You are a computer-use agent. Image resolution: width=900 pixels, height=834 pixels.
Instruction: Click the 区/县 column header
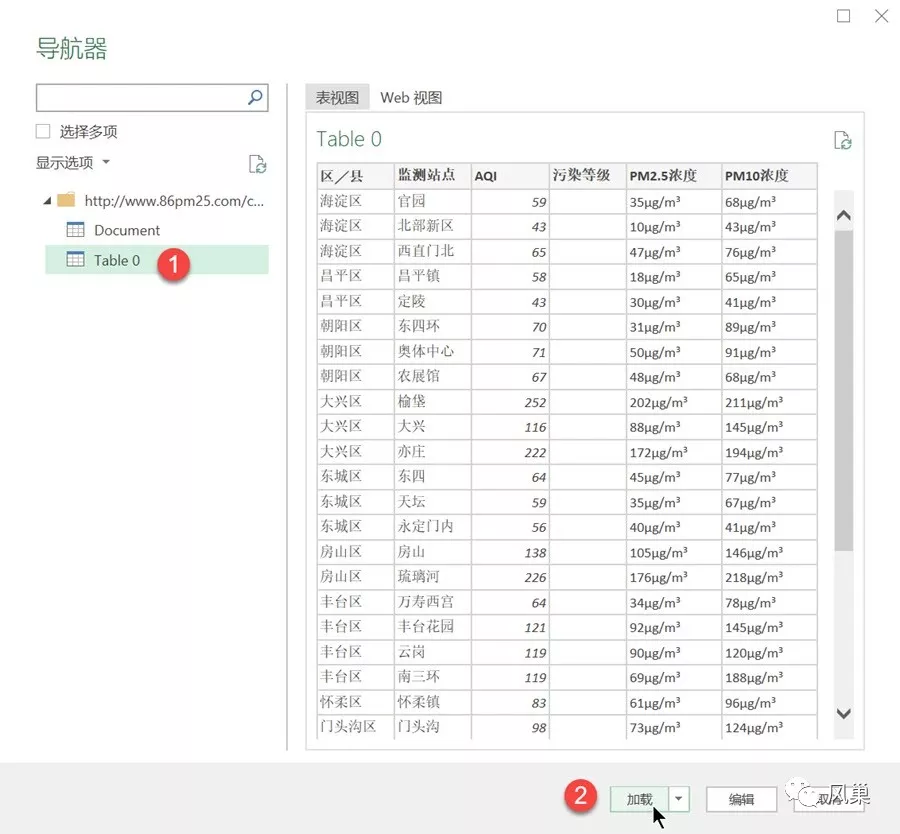355,176
